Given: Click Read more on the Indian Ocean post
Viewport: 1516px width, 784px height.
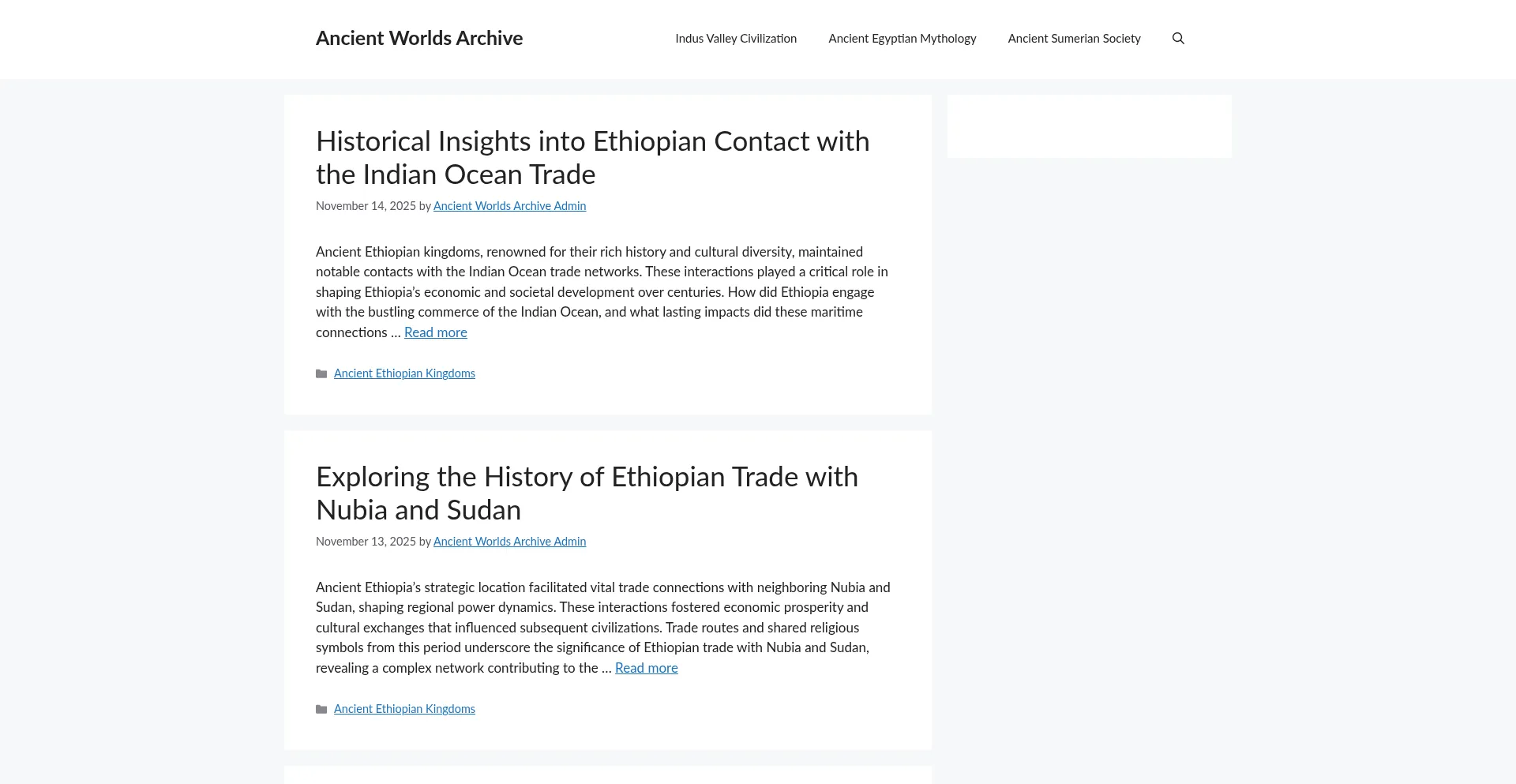Looking at the screenshot, I should coord(435,332).
